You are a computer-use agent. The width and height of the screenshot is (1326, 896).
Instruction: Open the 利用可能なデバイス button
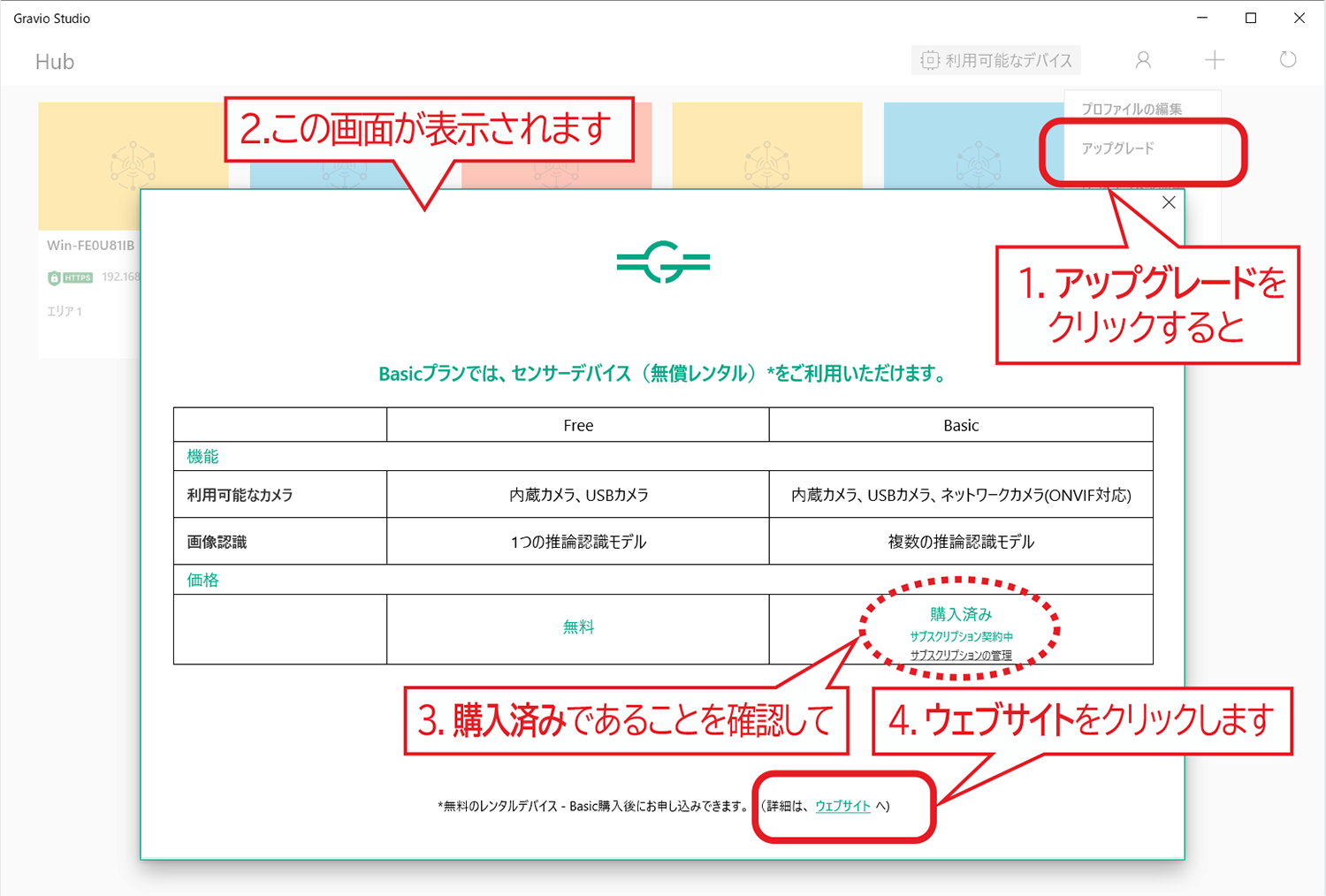995,60
